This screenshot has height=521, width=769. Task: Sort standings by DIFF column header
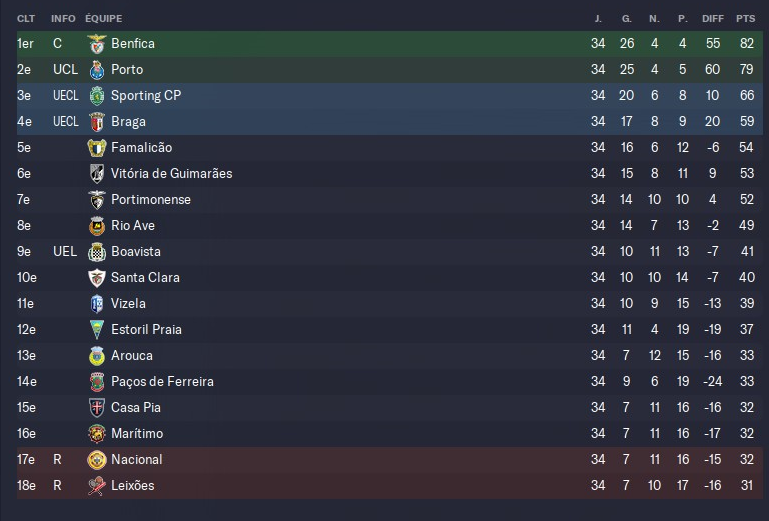[x=712, y=19]
